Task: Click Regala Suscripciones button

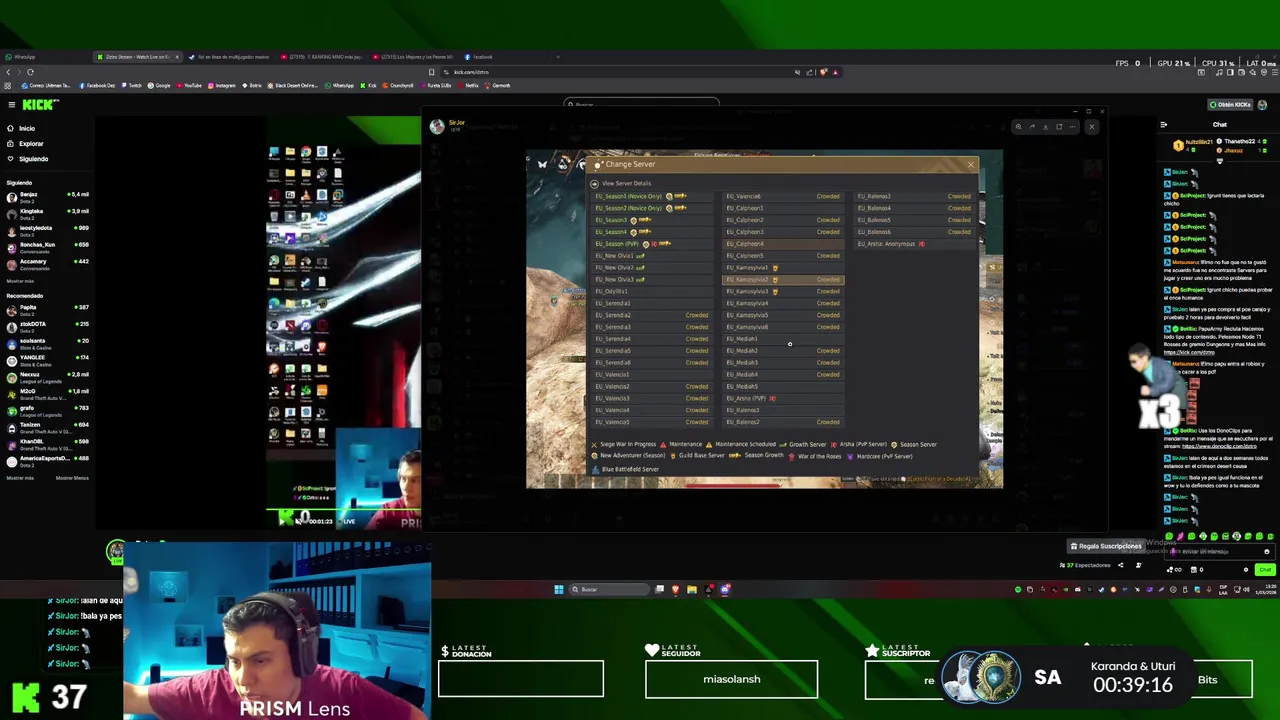Action: 1106,546
